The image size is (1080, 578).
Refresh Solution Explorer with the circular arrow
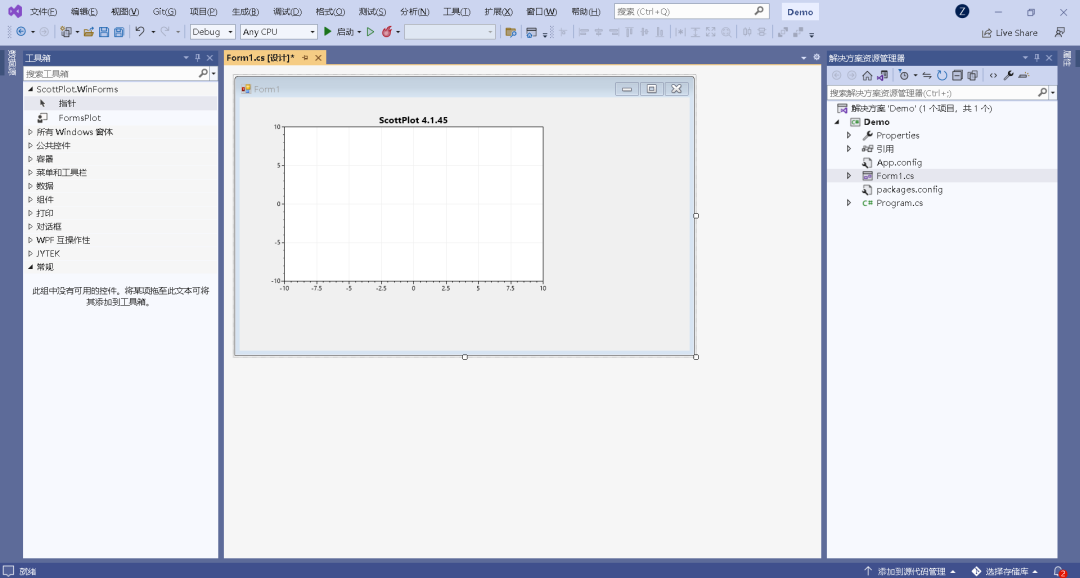tap(942, 75)
